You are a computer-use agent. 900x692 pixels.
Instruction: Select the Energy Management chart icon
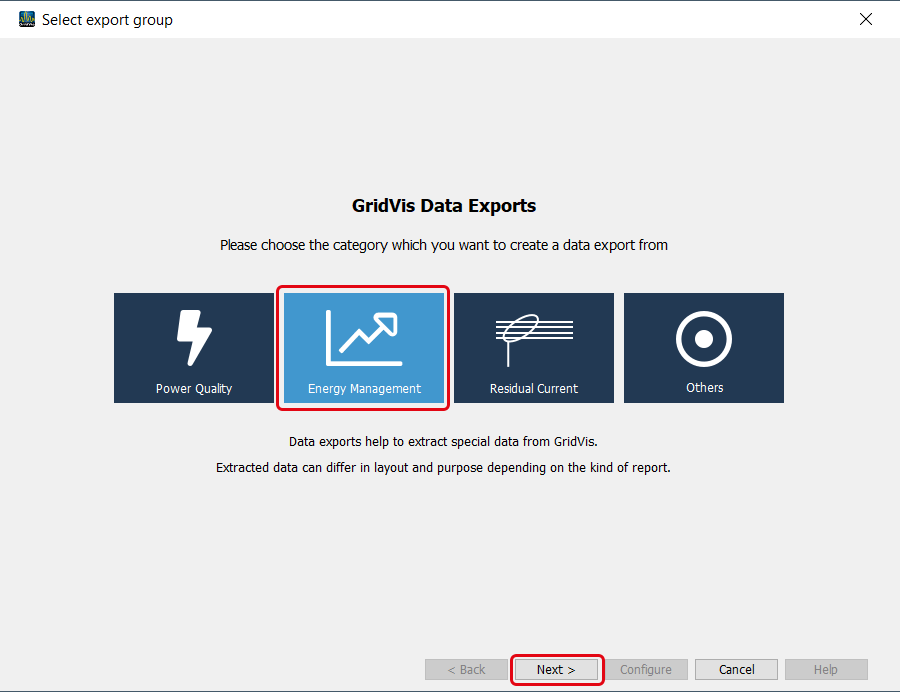(363, 338)
